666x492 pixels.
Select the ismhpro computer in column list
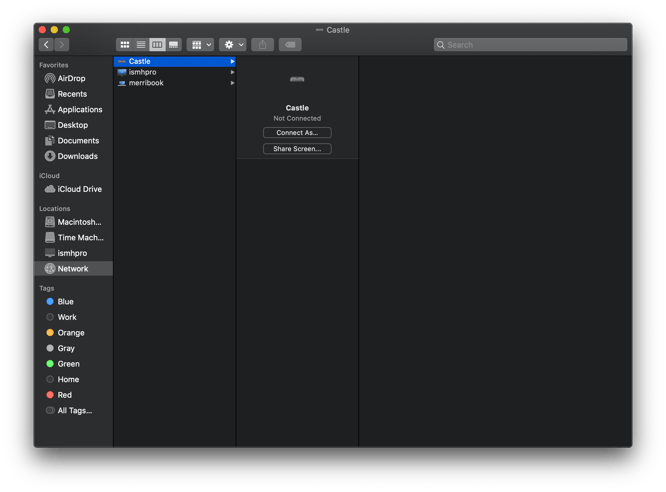tap(175, 72)
